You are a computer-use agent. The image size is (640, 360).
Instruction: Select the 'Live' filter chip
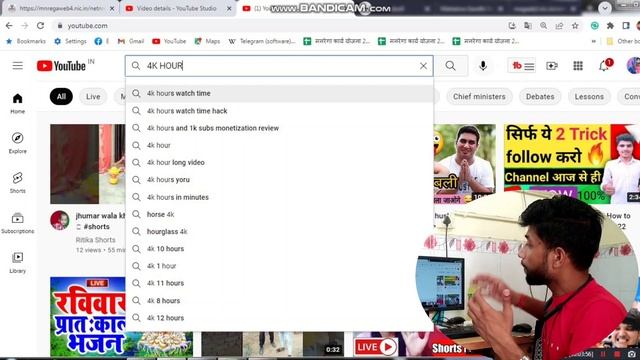tap(93, 97)
